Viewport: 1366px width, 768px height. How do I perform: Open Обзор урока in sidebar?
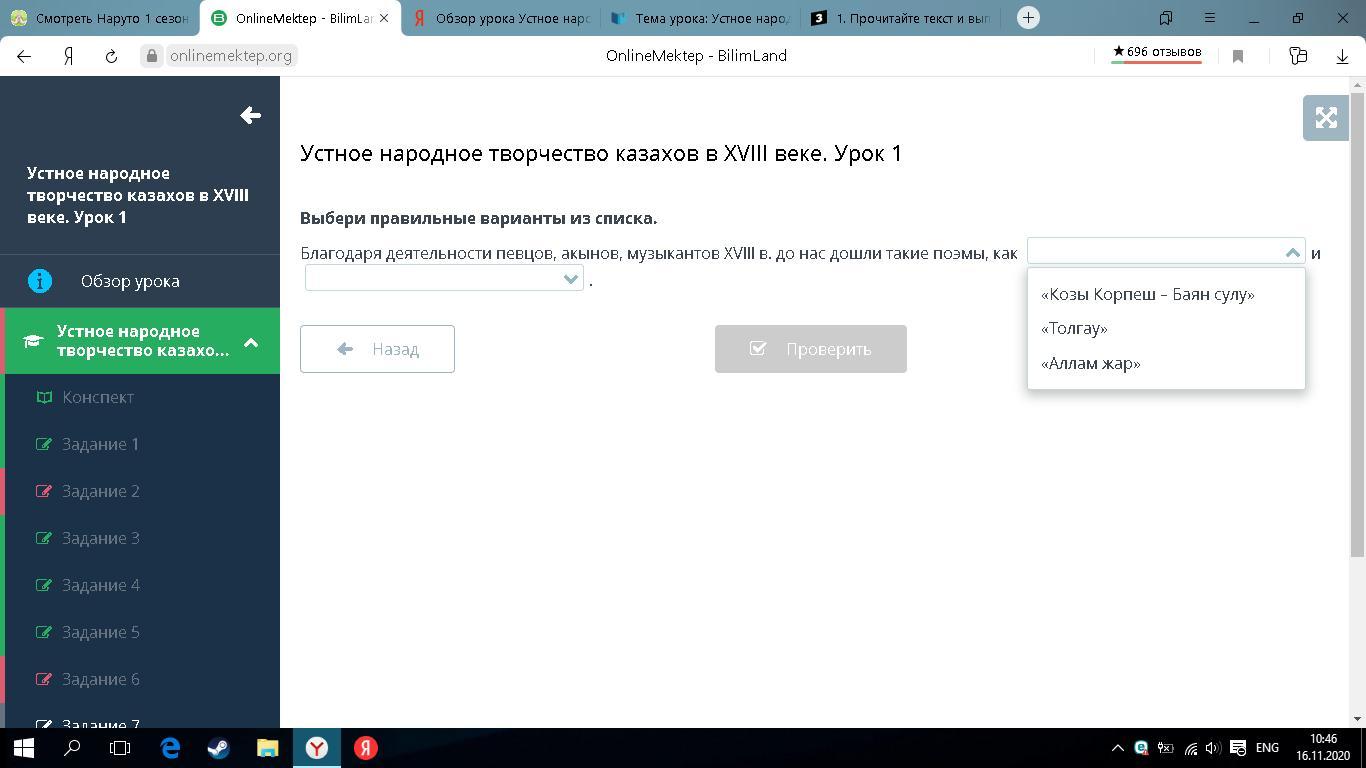130,281
